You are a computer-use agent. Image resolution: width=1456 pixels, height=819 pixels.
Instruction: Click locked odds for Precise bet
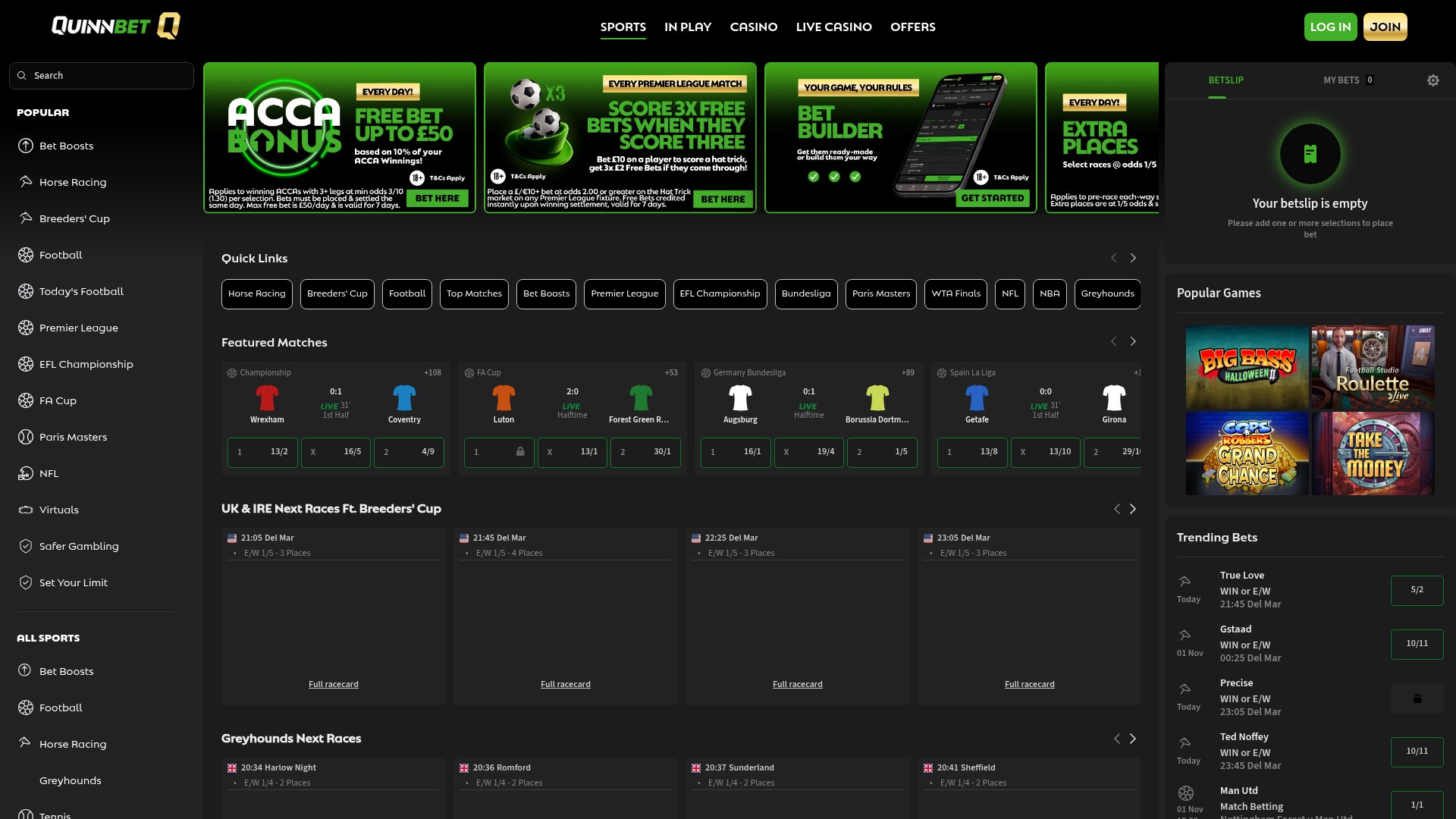pos(1417,698)
